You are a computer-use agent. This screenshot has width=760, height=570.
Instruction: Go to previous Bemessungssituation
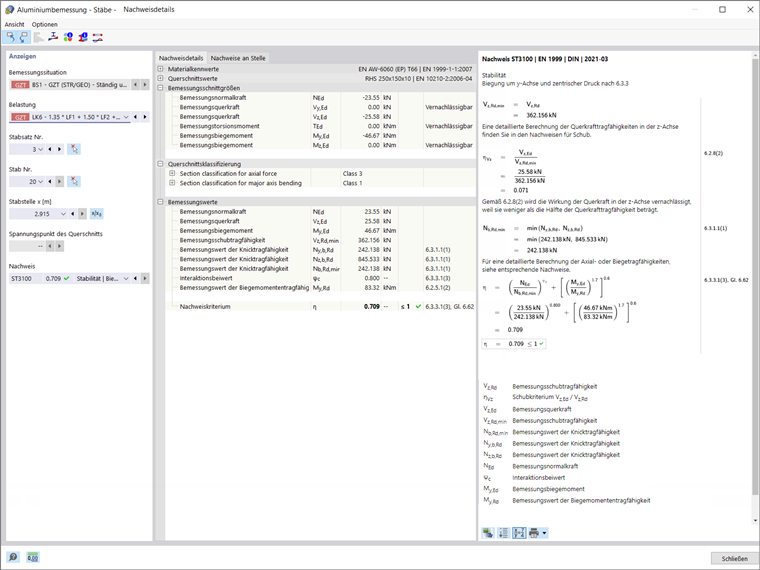[x=135, y=85]
